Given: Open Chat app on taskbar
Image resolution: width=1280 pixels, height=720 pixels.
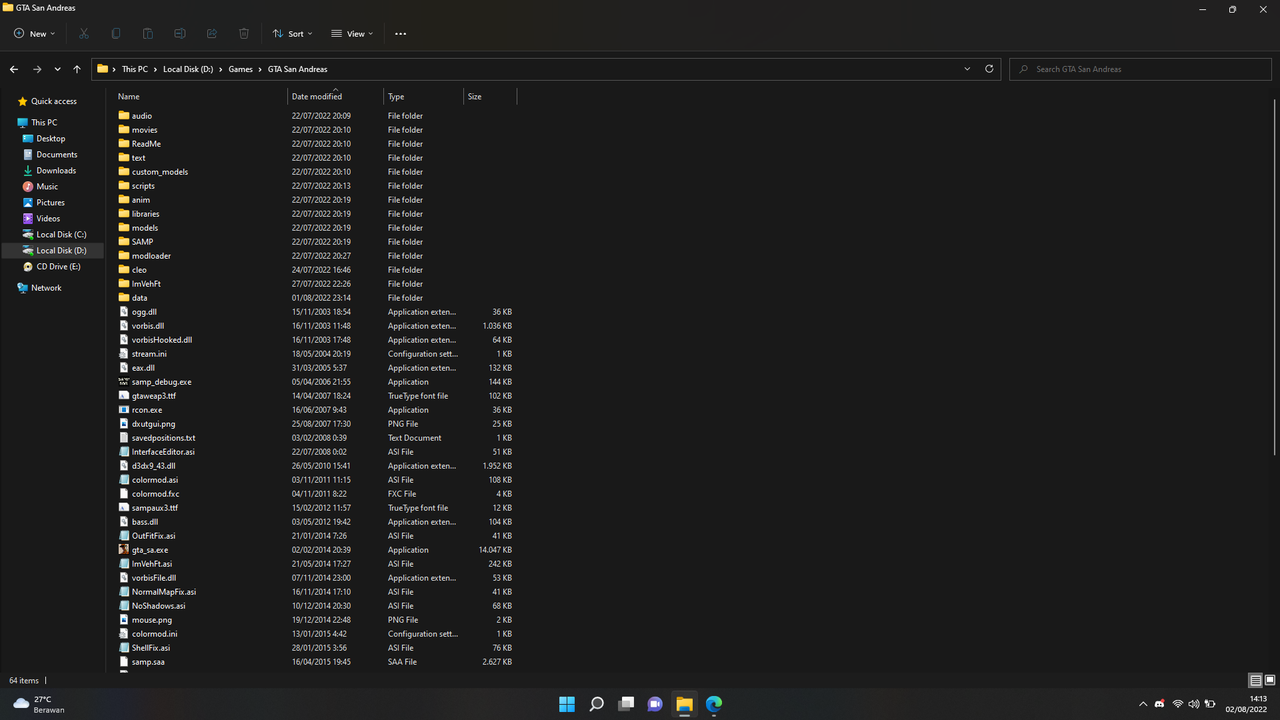Looking at the screenshot, I should (x=655, y=704).
